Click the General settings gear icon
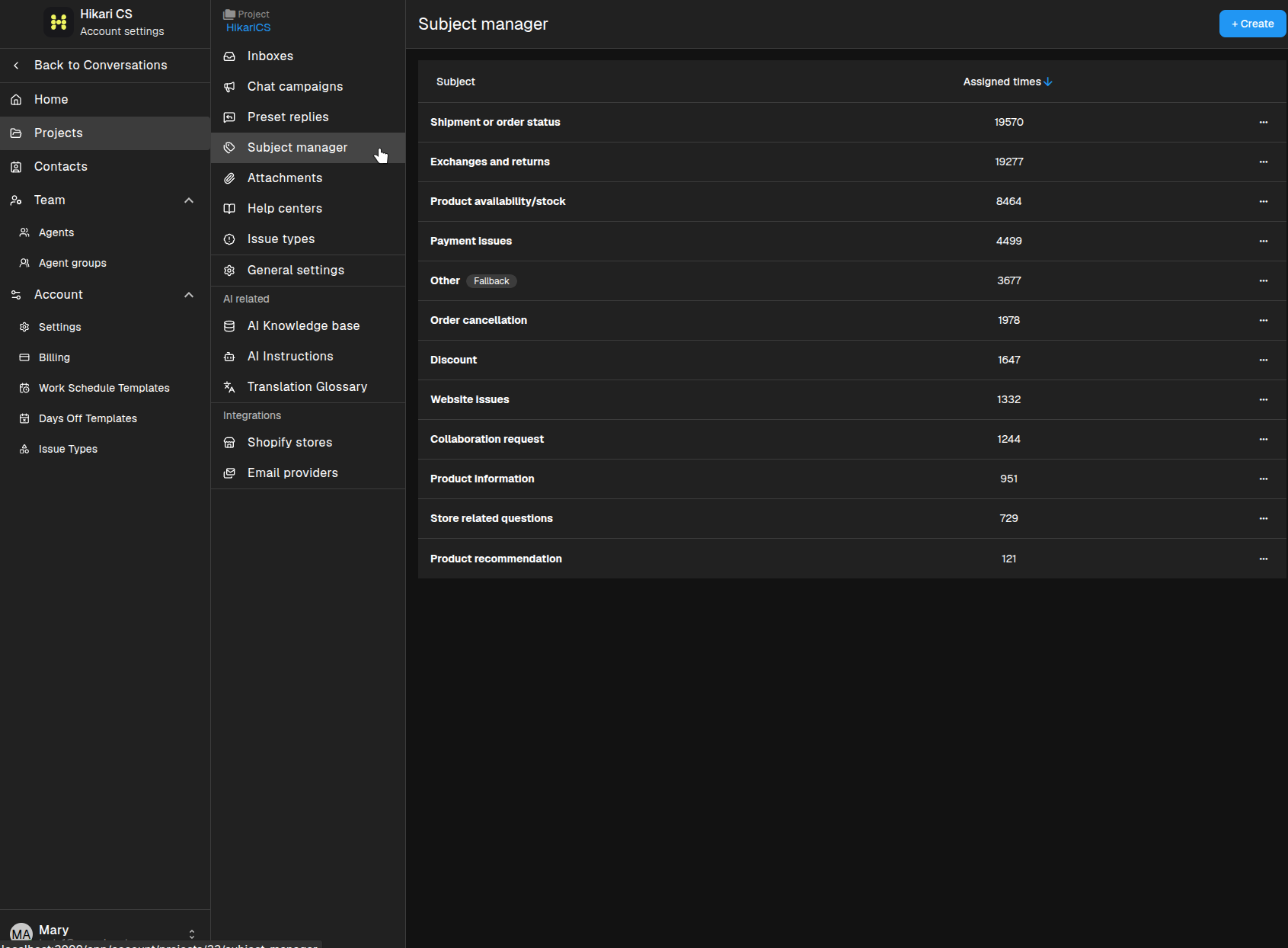The width and height of the screenshot is (1288, 948). tap(229, 271)
